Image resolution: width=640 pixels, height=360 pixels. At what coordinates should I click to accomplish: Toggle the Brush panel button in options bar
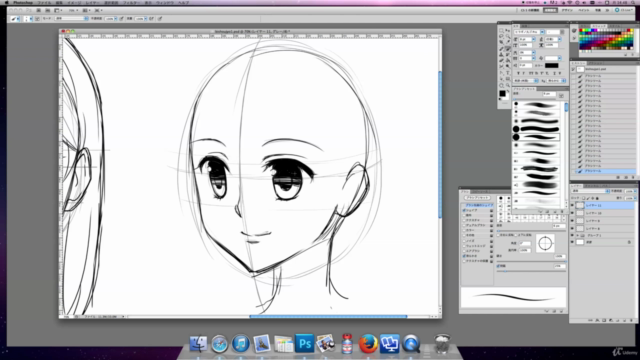[x=37, y=18]
